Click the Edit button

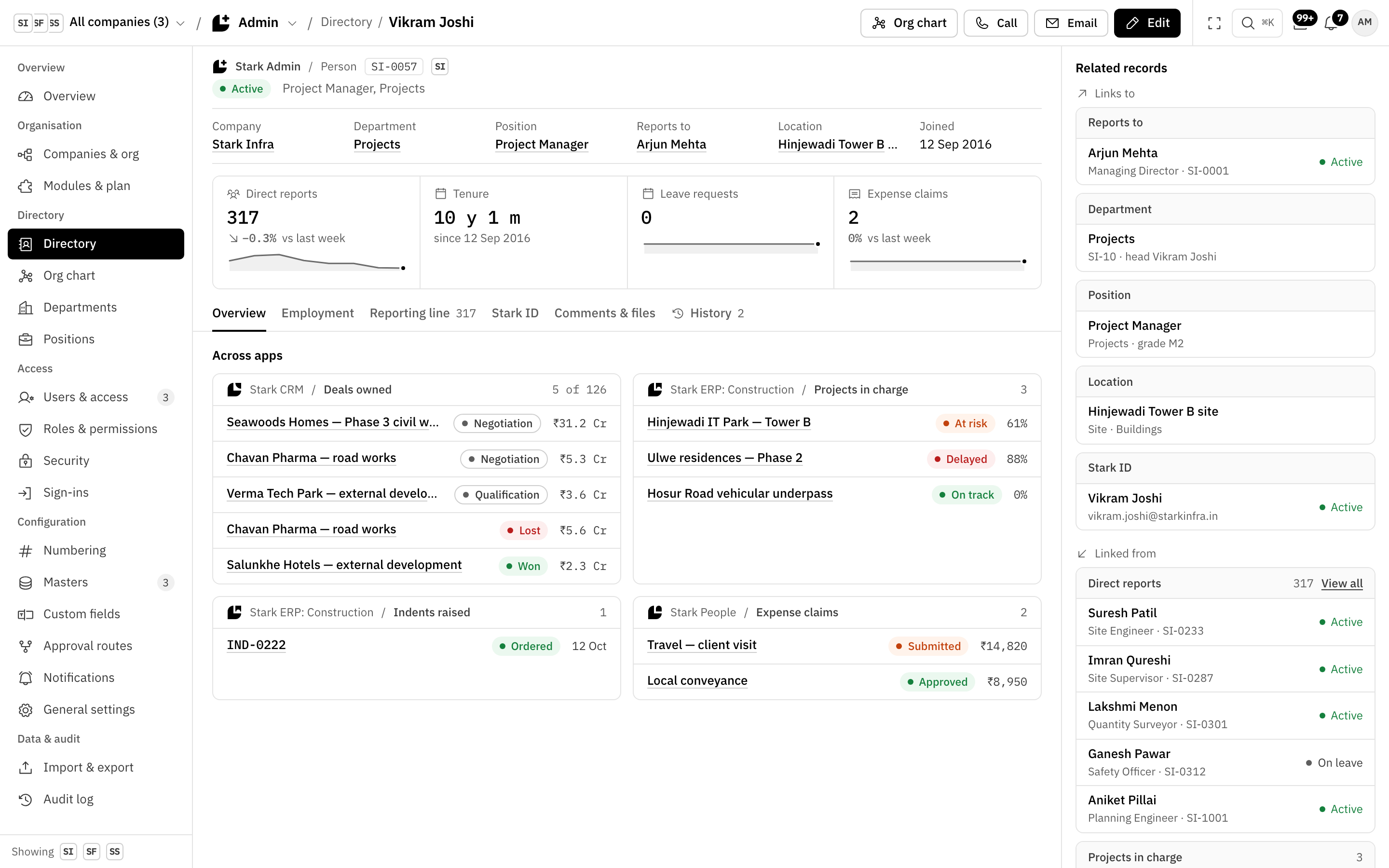coord(1147,23)
